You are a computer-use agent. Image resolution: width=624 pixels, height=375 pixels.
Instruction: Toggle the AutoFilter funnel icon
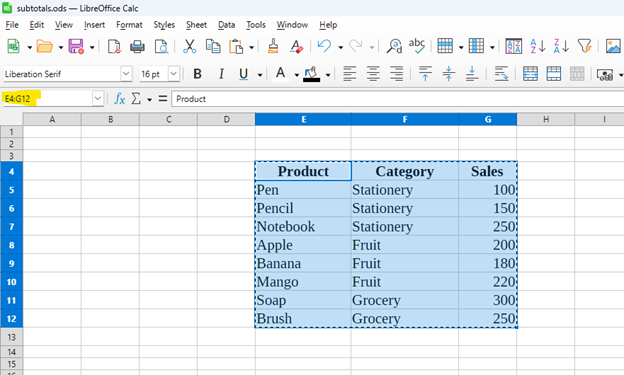tap(585, 46)
